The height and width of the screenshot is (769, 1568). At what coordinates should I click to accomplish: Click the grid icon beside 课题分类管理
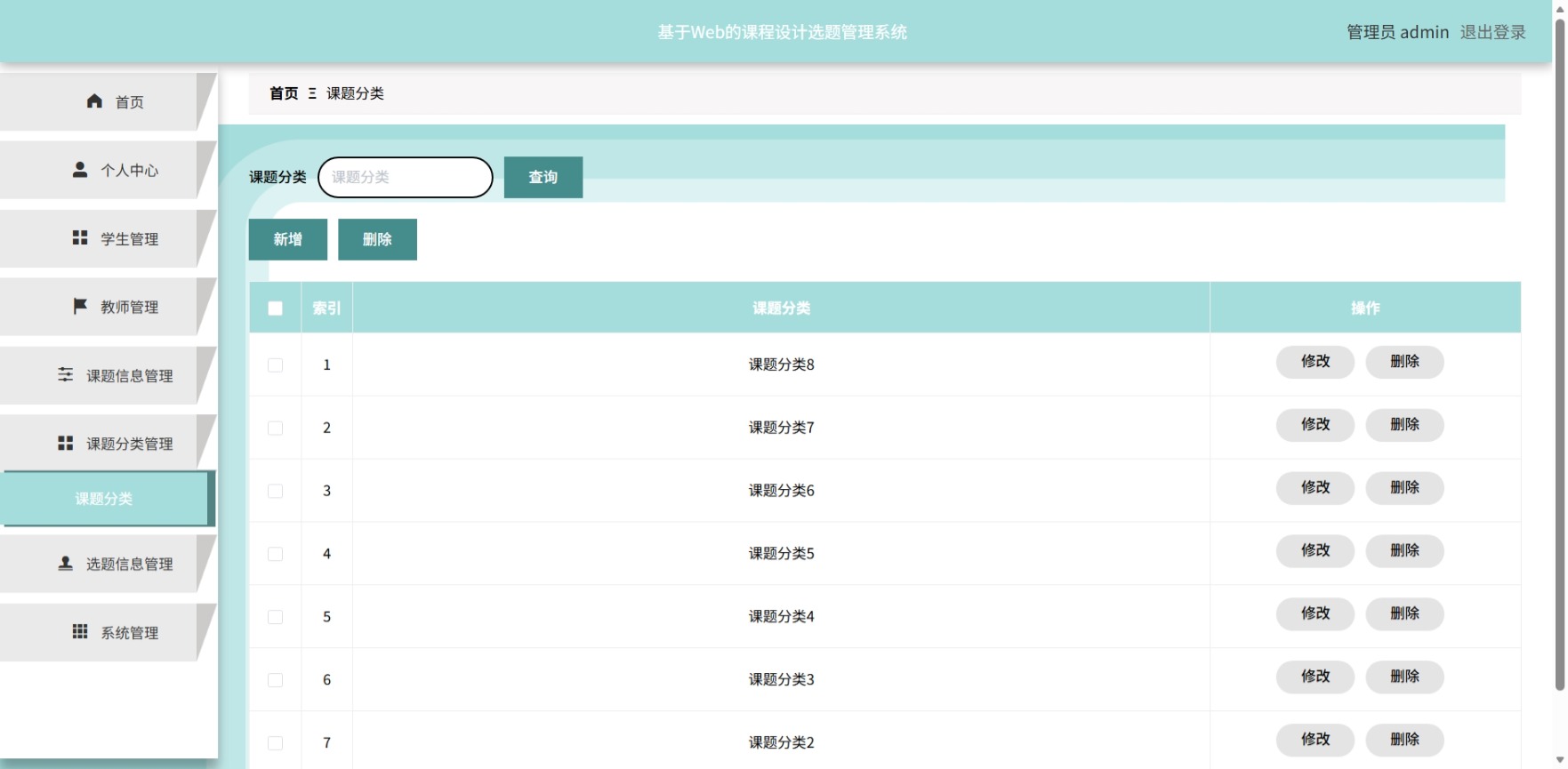pyautogui.click(x=66, y=443)
